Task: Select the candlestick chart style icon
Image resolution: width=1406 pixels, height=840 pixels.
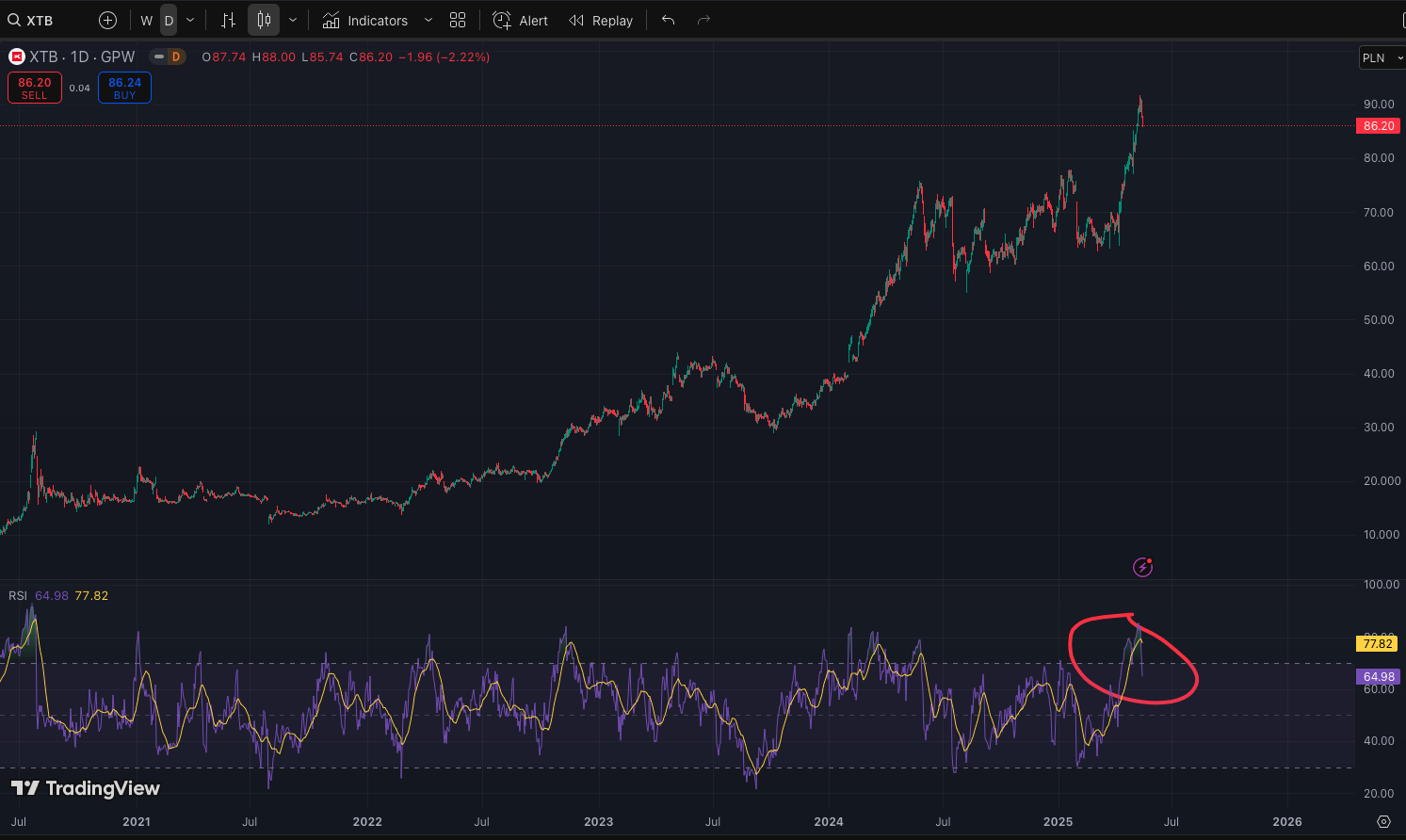Action: pos(264,20)
